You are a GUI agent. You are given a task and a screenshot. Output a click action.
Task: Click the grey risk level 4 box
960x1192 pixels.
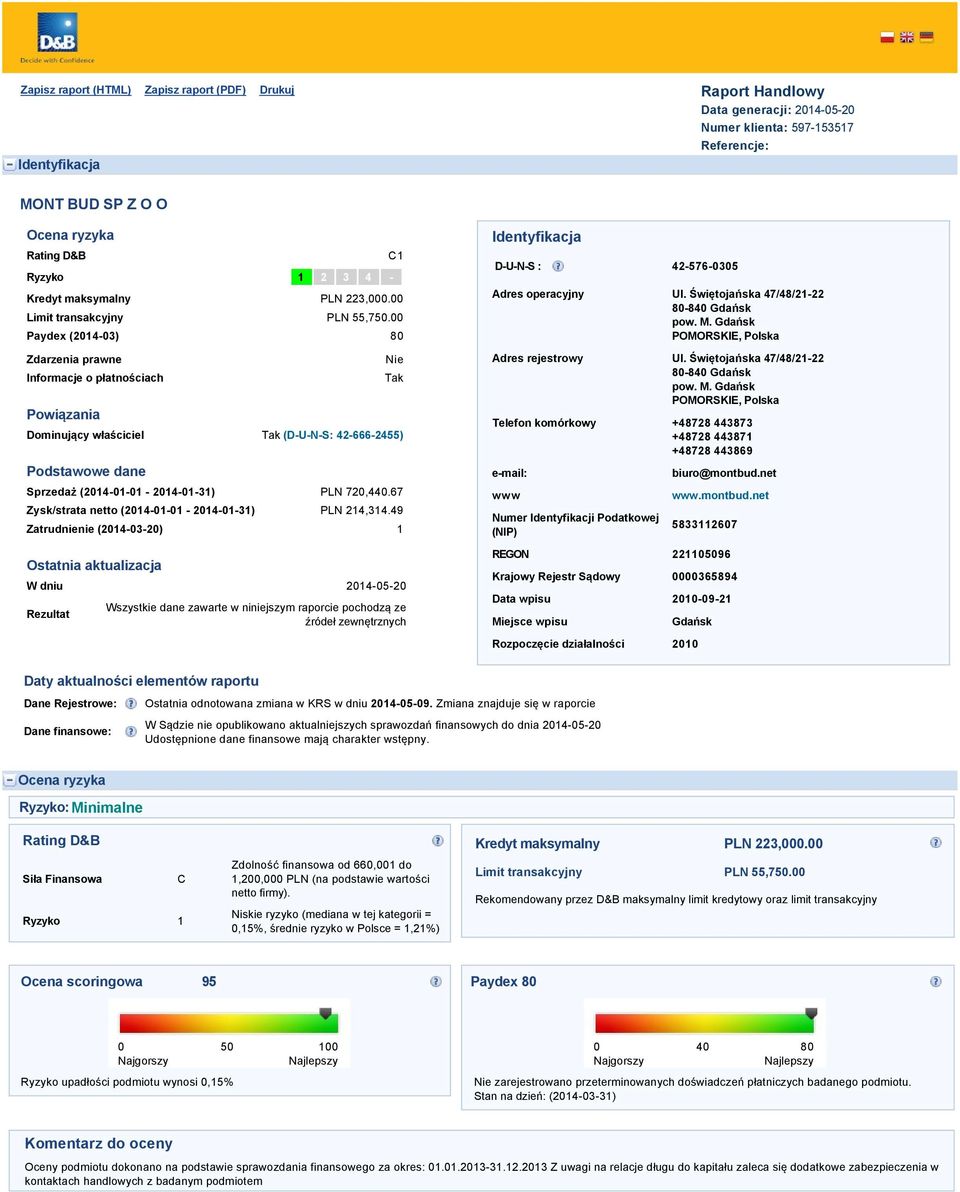(x=368, y=277)
